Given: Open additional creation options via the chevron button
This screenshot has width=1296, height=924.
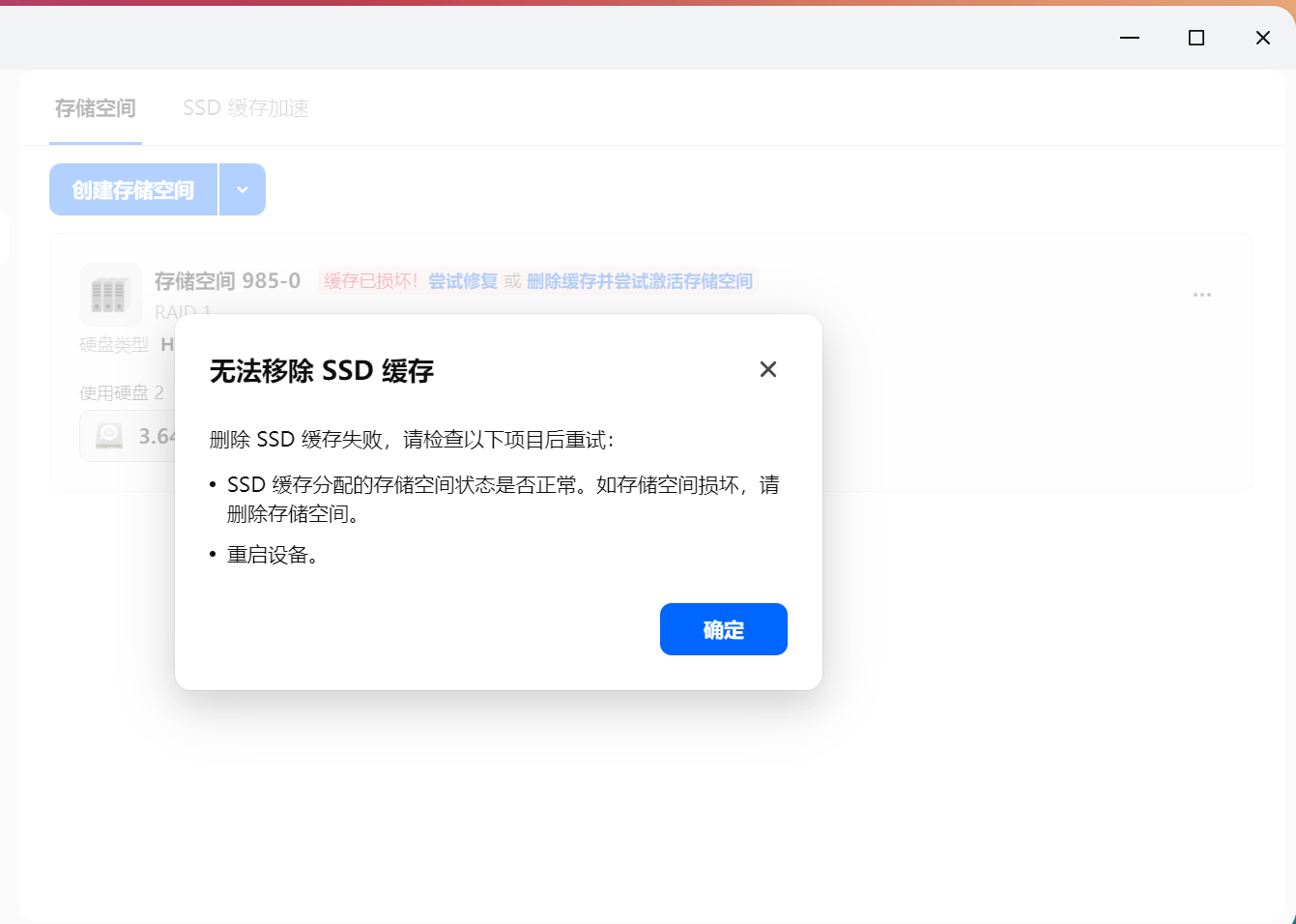Looking at the screenshot, I should (243, 189).
